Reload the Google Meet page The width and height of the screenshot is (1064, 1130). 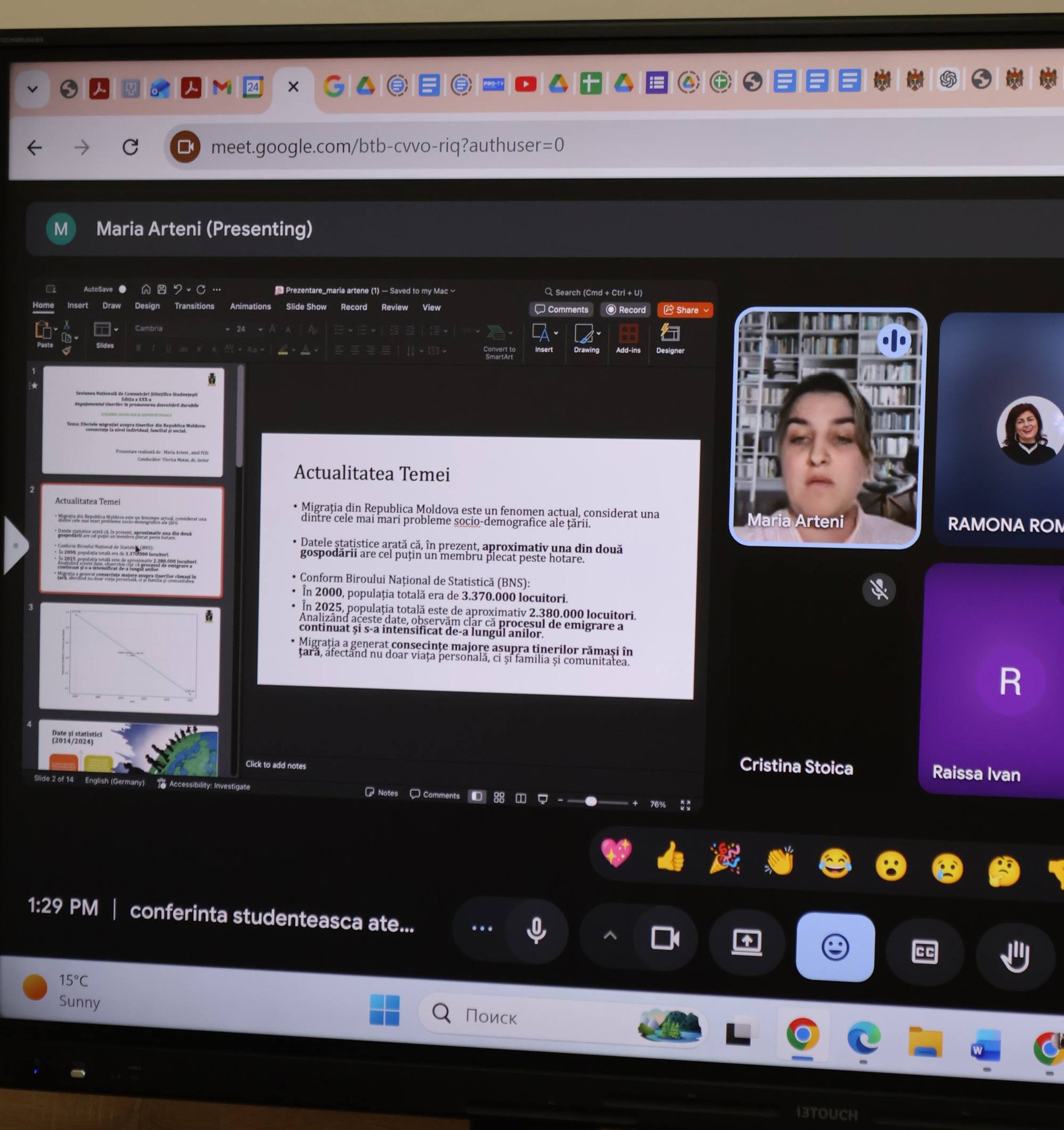[x=131, y=148]
